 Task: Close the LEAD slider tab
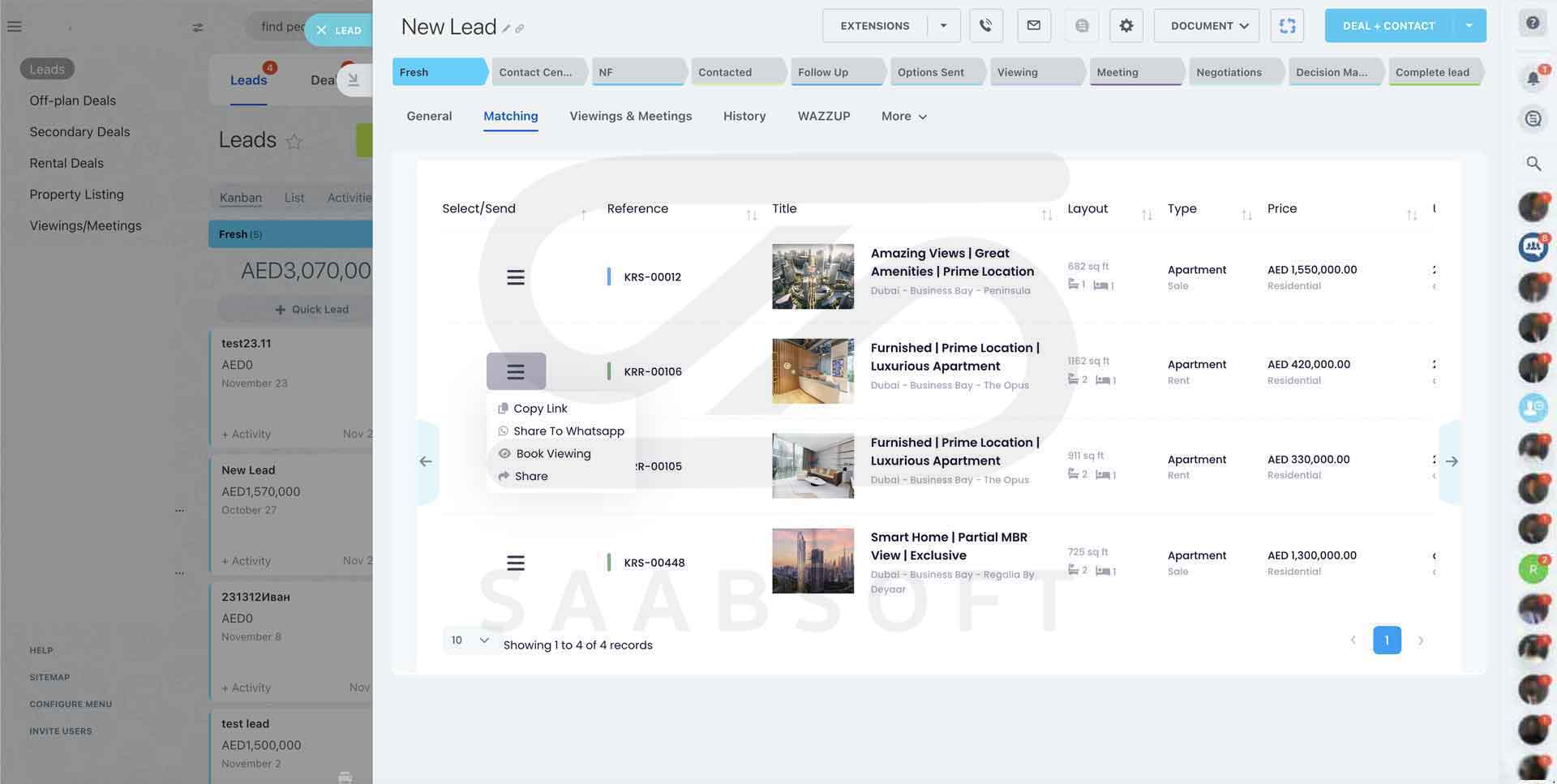tap(321, 30)
